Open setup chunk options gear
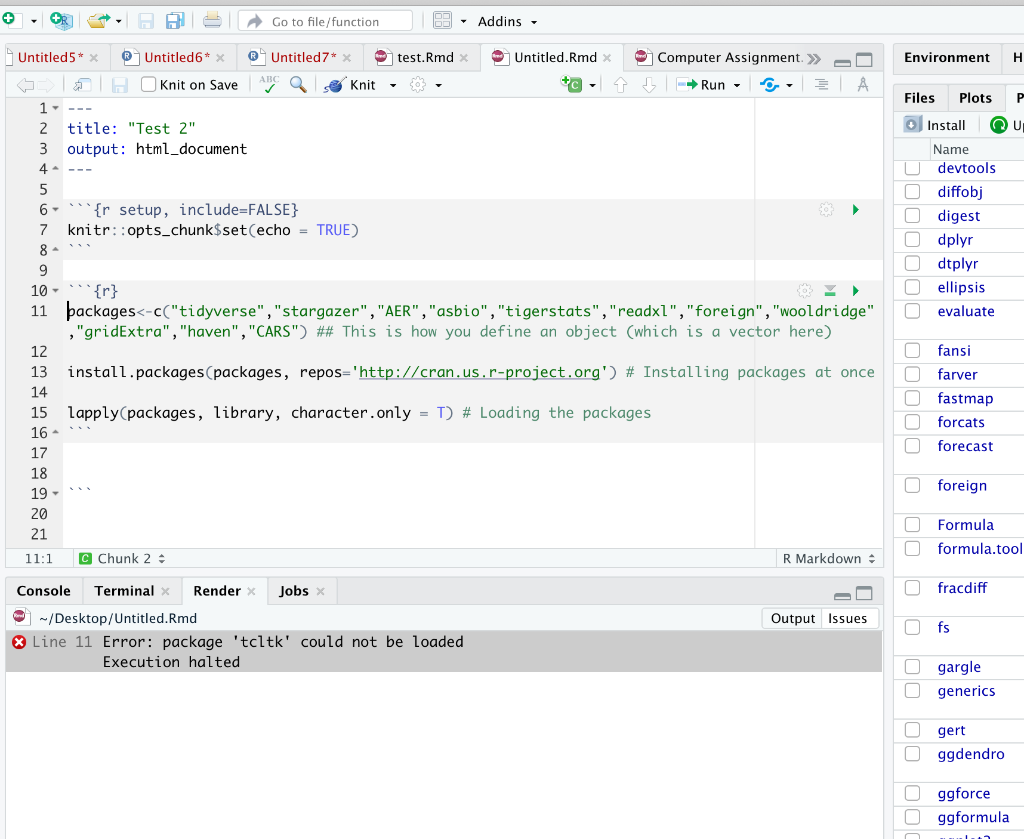The height and width of the screenshot is (839, 1024). pos(826,210)
